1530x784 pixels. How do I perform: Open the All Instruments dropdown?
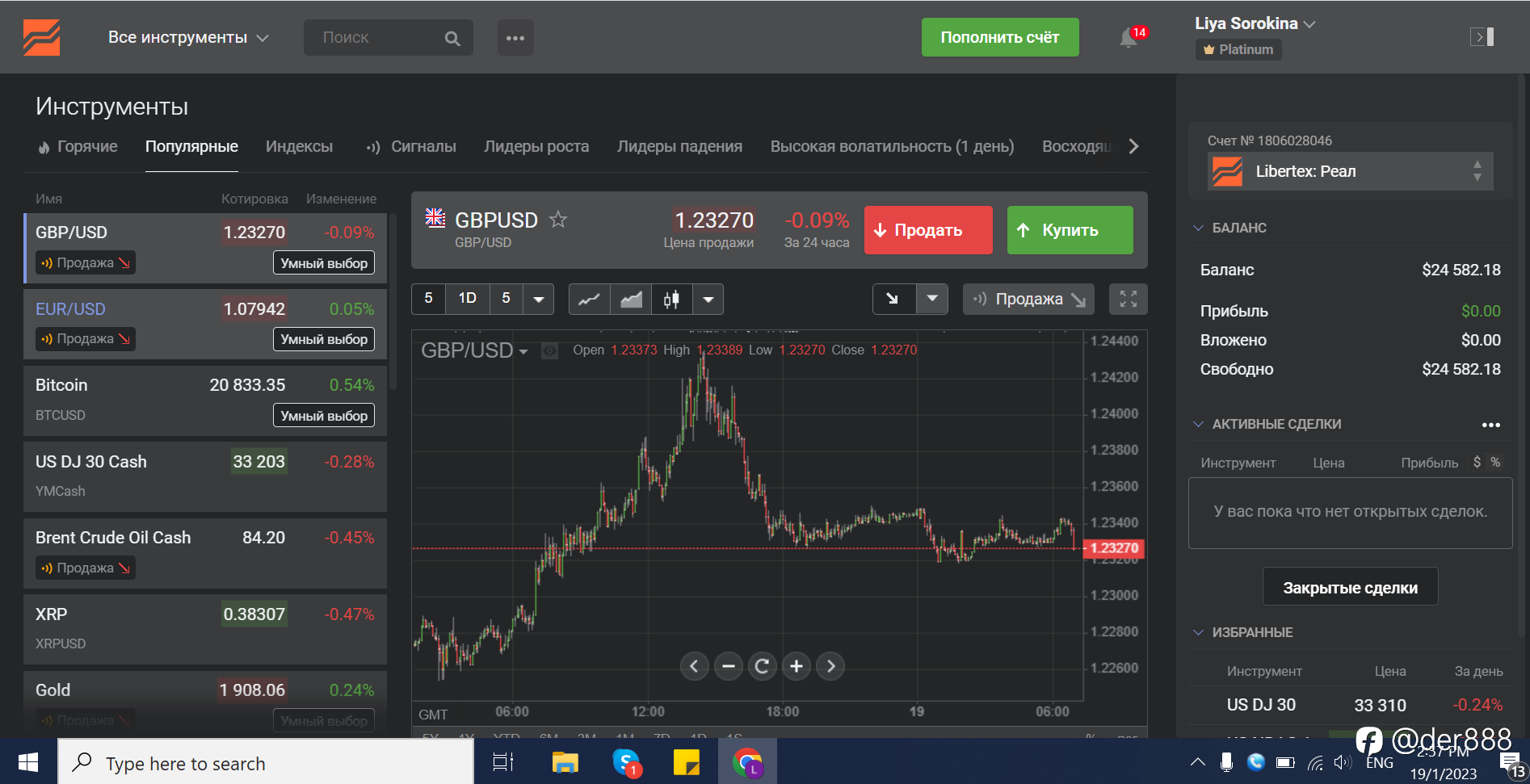point(188,37)
